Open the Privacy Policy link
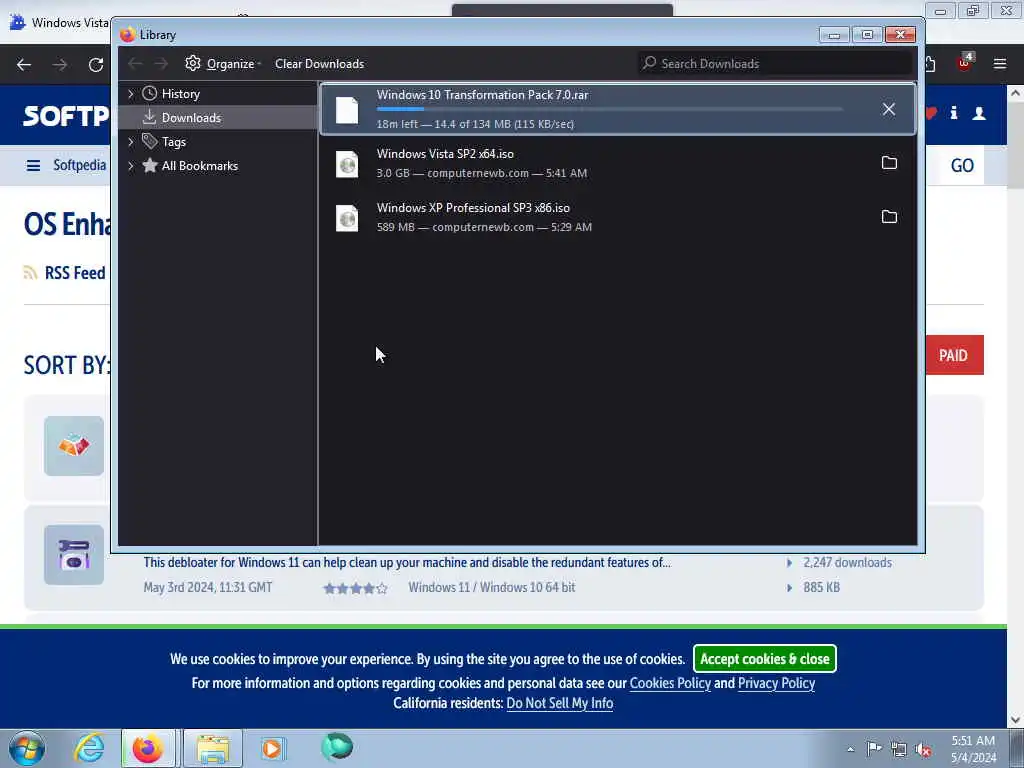 (x=776, y=683)
